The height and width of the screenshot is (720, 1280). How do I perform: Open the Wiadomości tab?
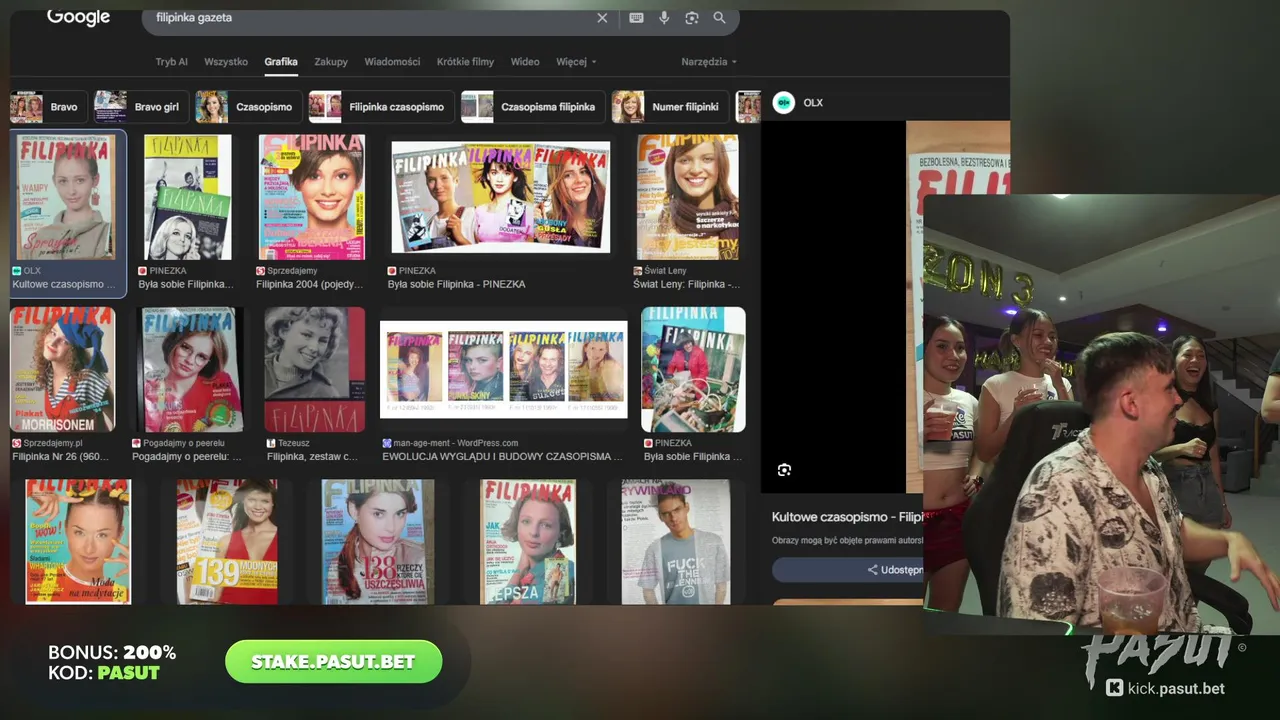click(392, 62)
